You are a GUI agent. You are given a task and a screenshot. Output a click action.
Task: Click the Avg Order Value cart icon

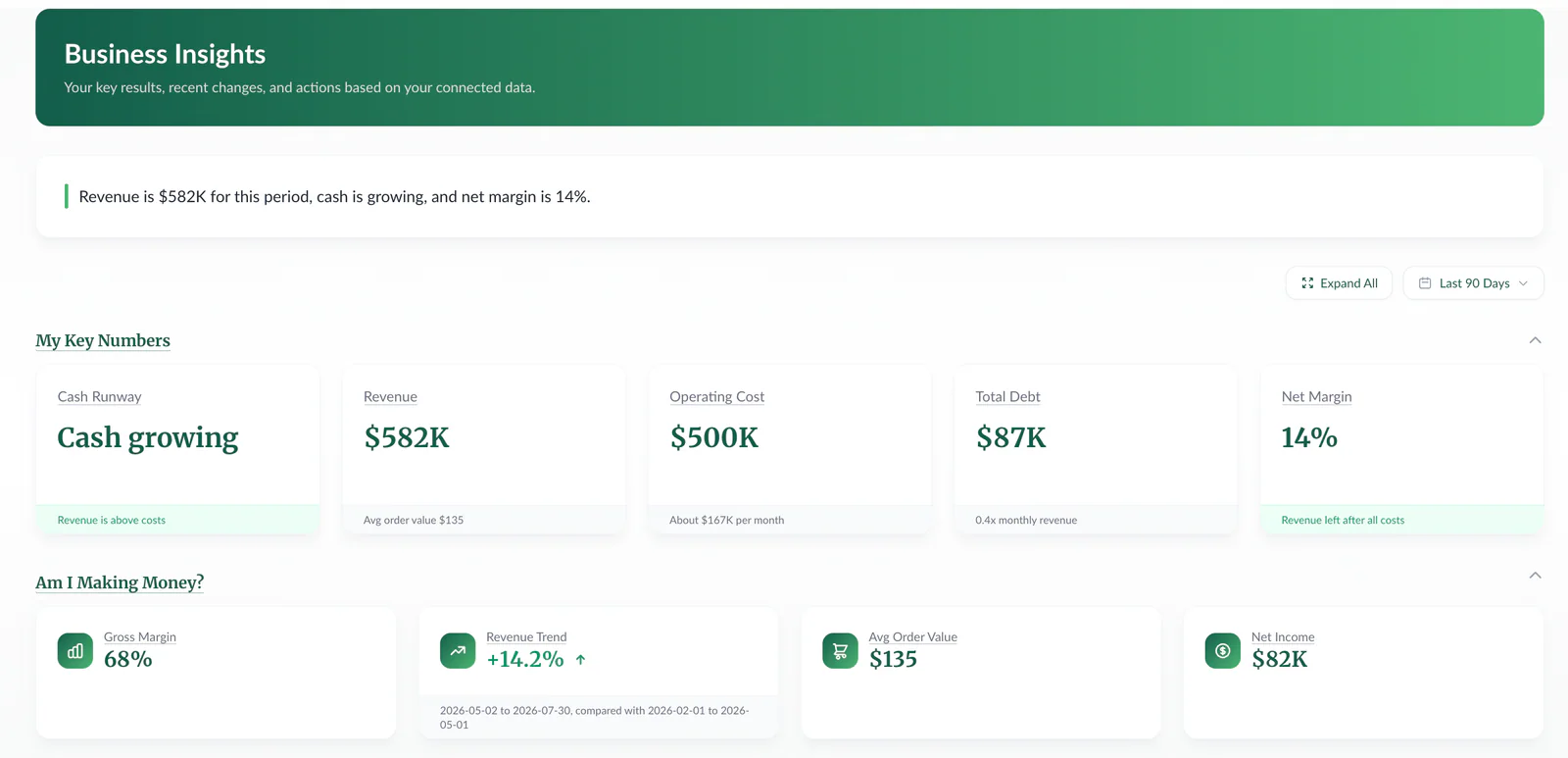(x=840, y=650)
